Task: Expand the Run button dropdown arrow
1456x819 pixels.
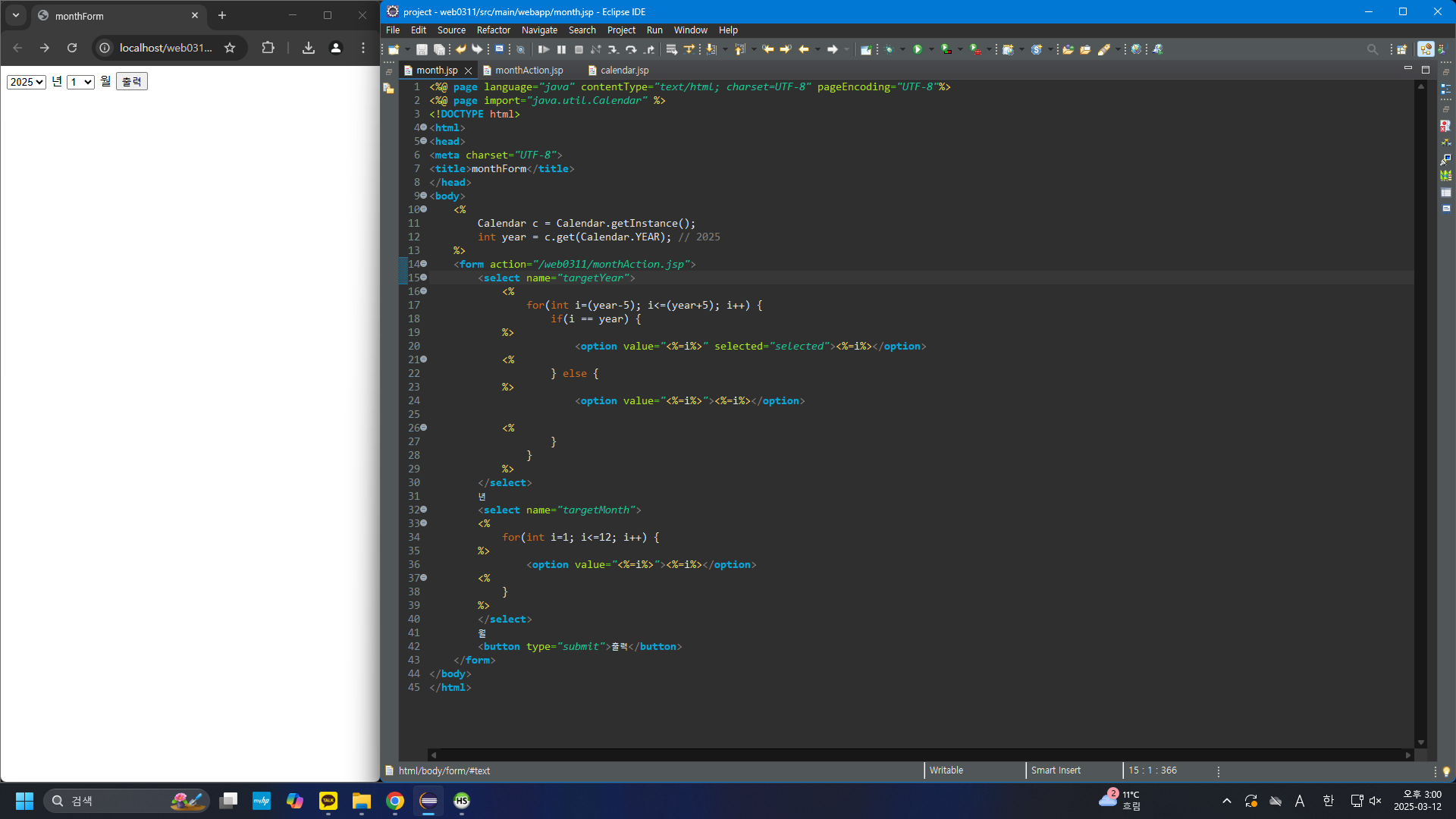Action: coord(931,49)
